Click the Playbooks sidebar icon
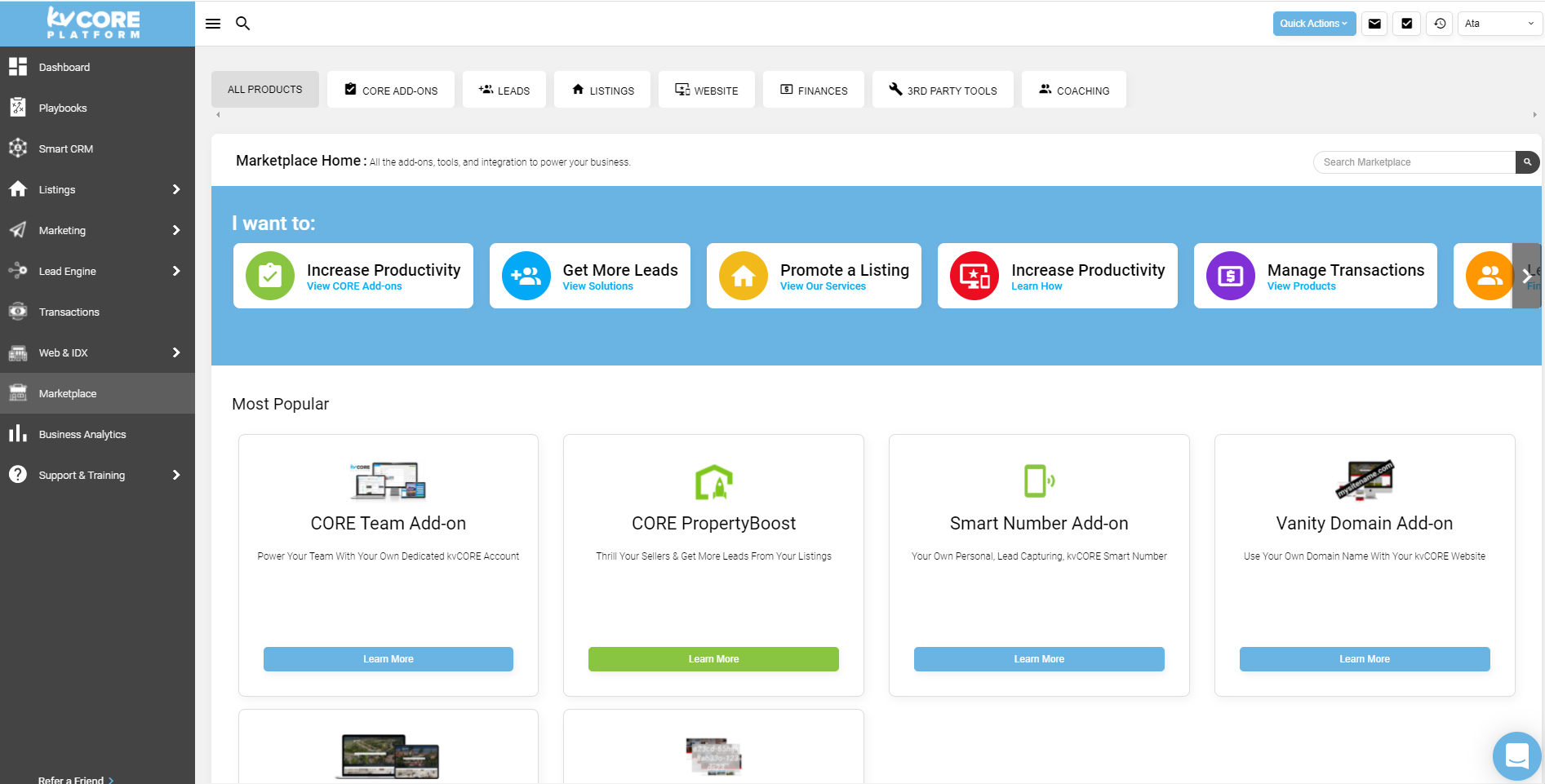Screen dimensions: 1545x784 tap(18, 108)
